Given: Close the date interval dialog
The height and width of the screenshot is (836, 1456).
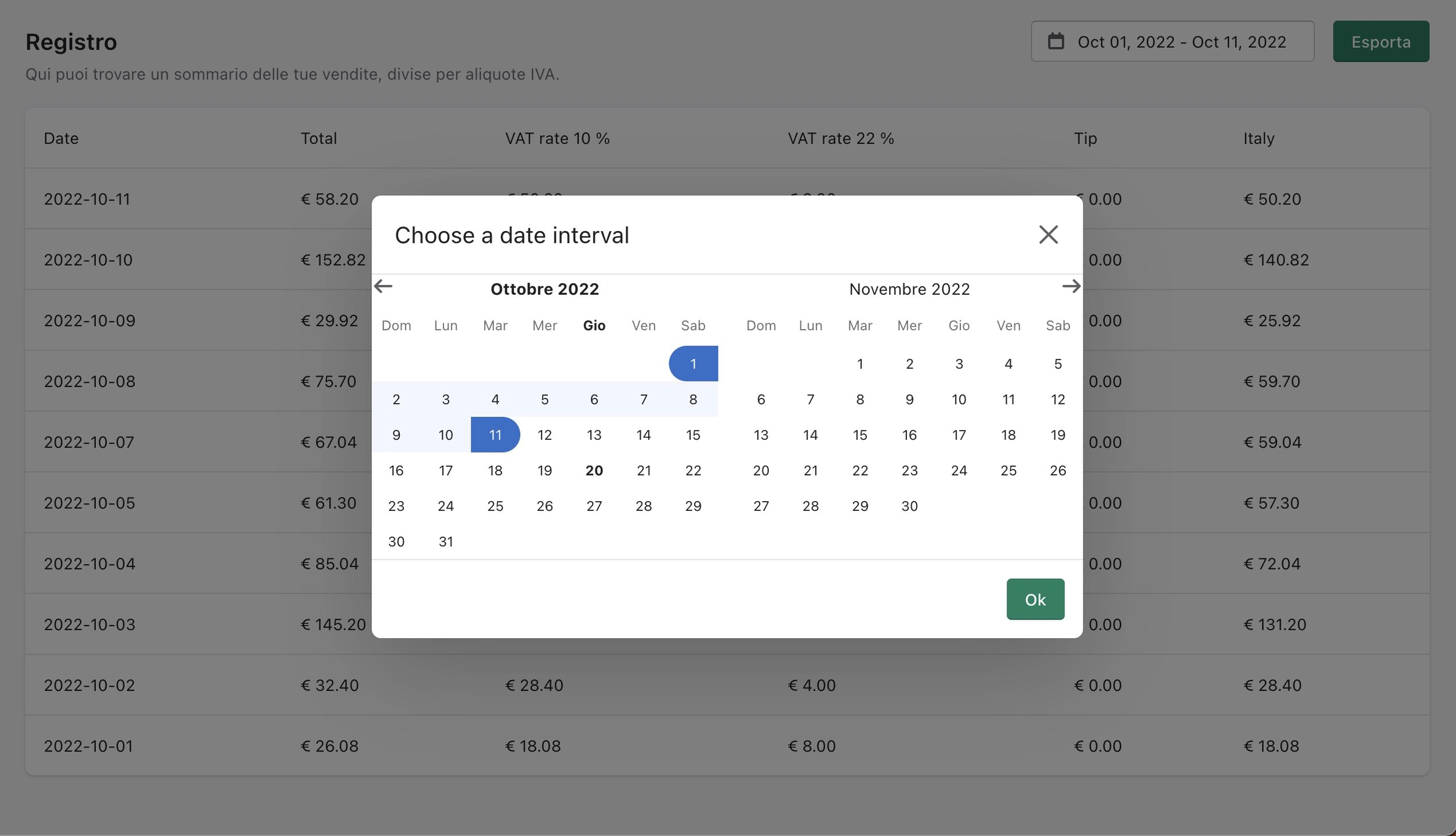Looking at the screenshot, I should [x=1048, y=235].
